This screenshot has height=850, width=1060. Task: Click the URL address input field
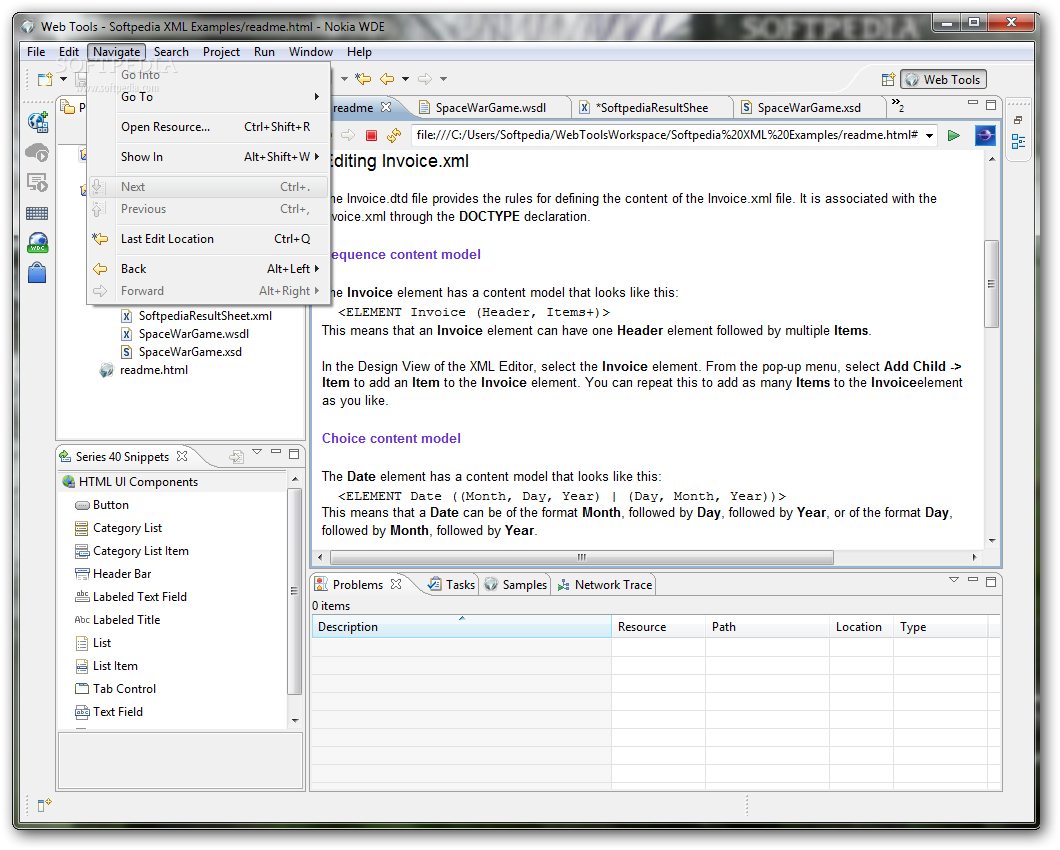tap(667, 135)
